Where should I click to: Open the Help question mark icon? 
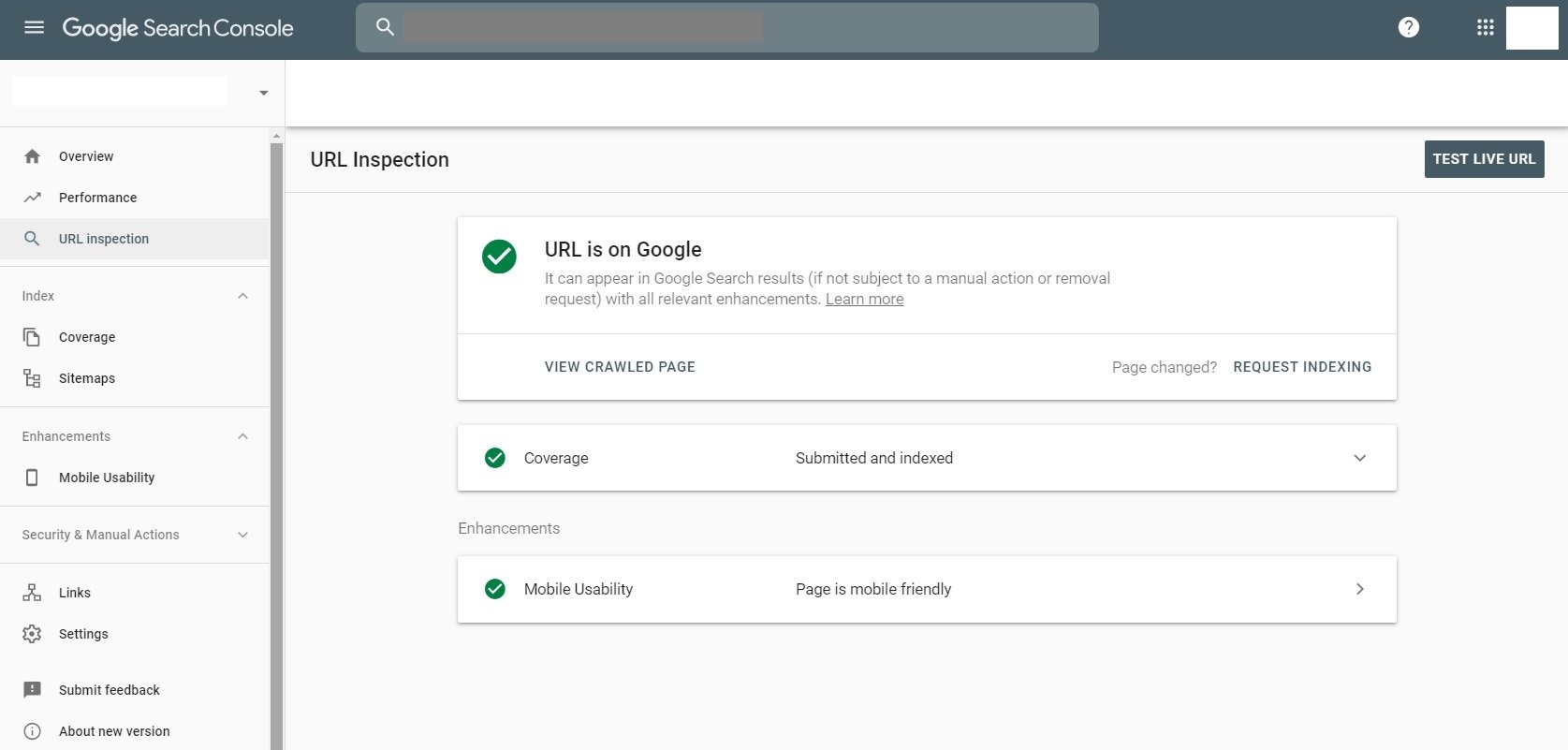1408,27
